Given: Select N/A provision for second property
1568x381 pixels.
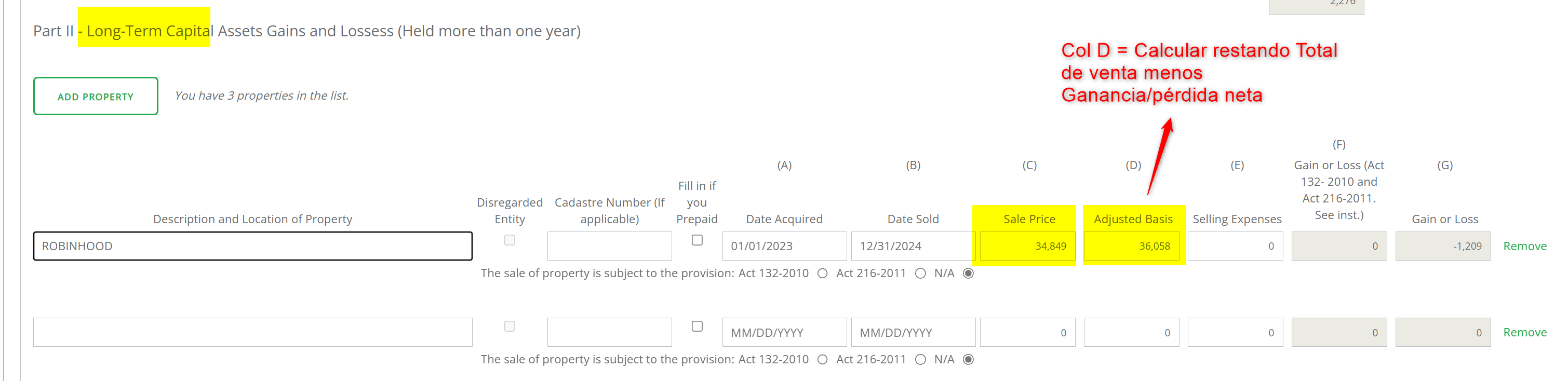Looking at the screenshot, I should [969, 360].
